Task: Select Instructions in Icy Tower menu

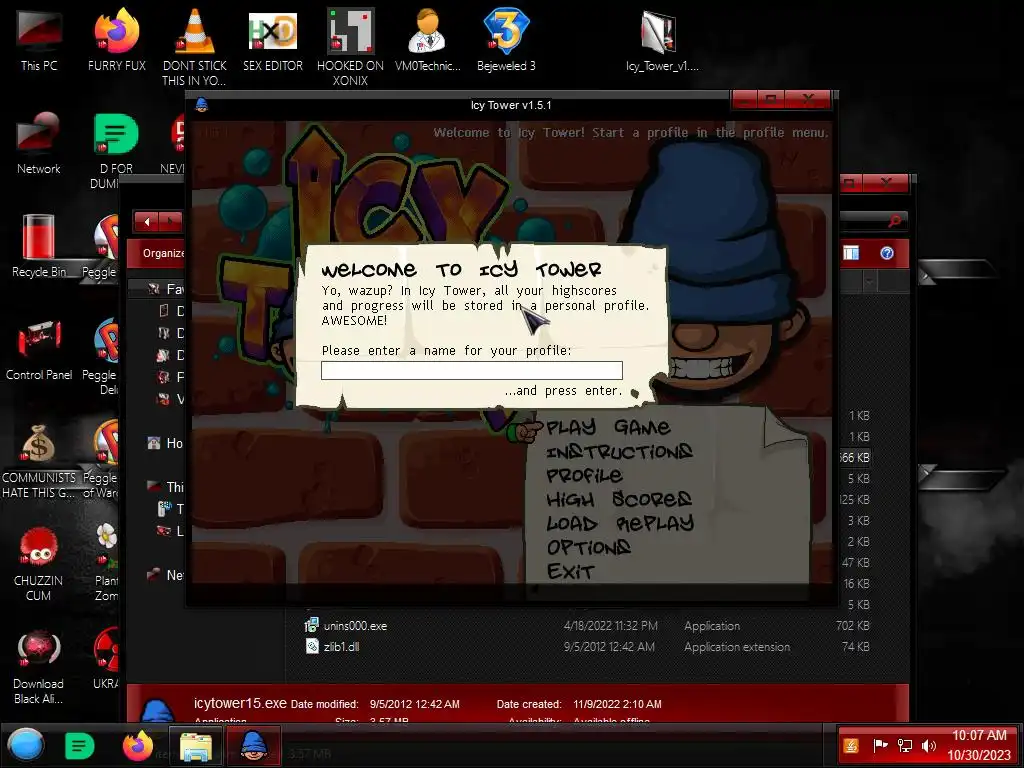Action: (x=619, y=452)
